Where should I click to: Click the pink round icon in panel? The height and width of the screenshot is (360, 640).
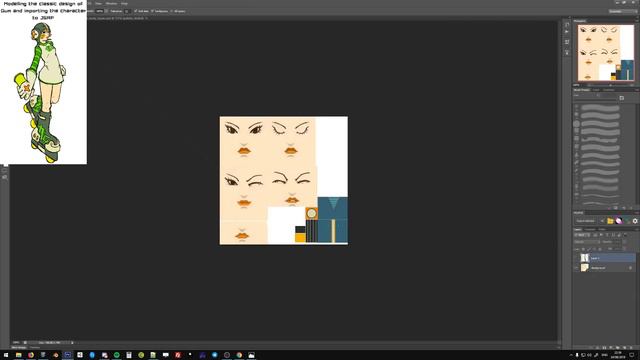pos(619,221)
